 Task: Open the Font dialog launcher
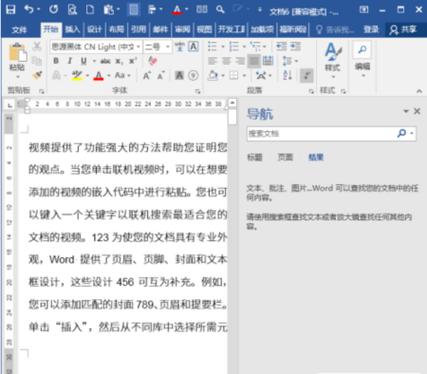click(198, 91)
